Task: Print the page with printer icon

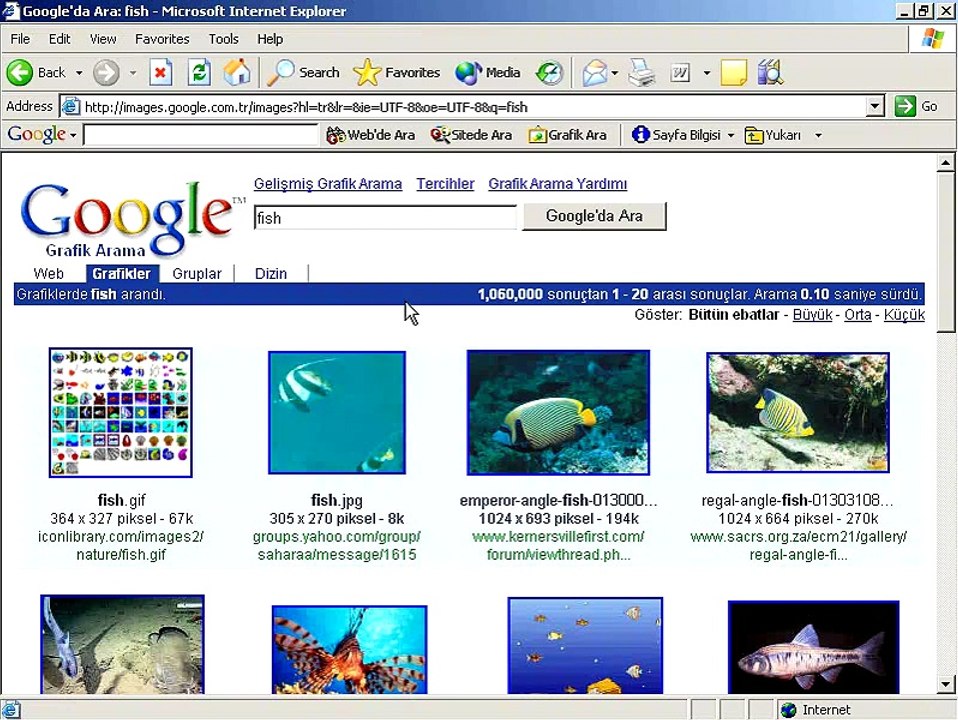Action: (642, 73)
